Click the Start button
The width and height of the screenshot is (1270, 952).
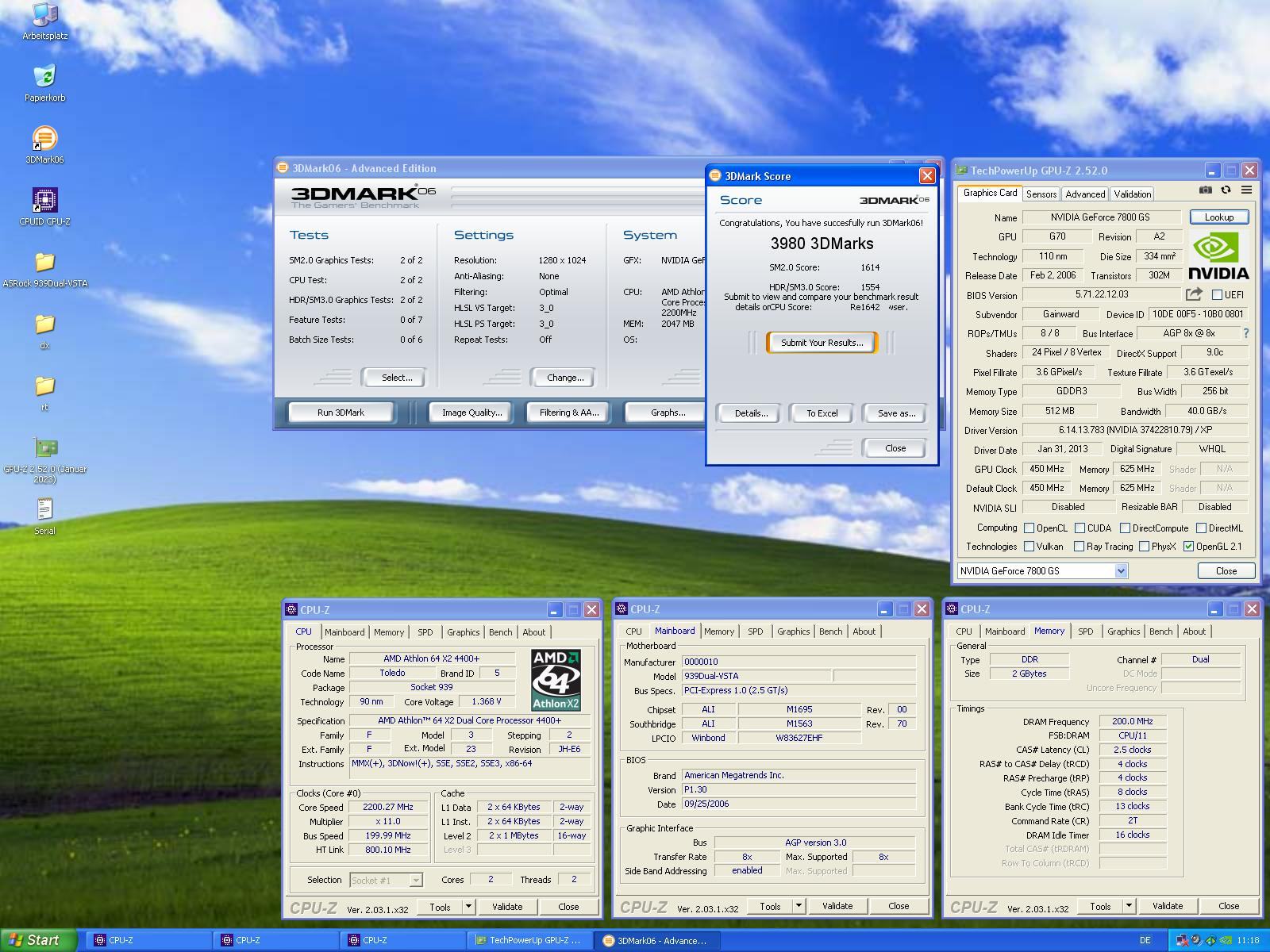click(x=38, y=940)
